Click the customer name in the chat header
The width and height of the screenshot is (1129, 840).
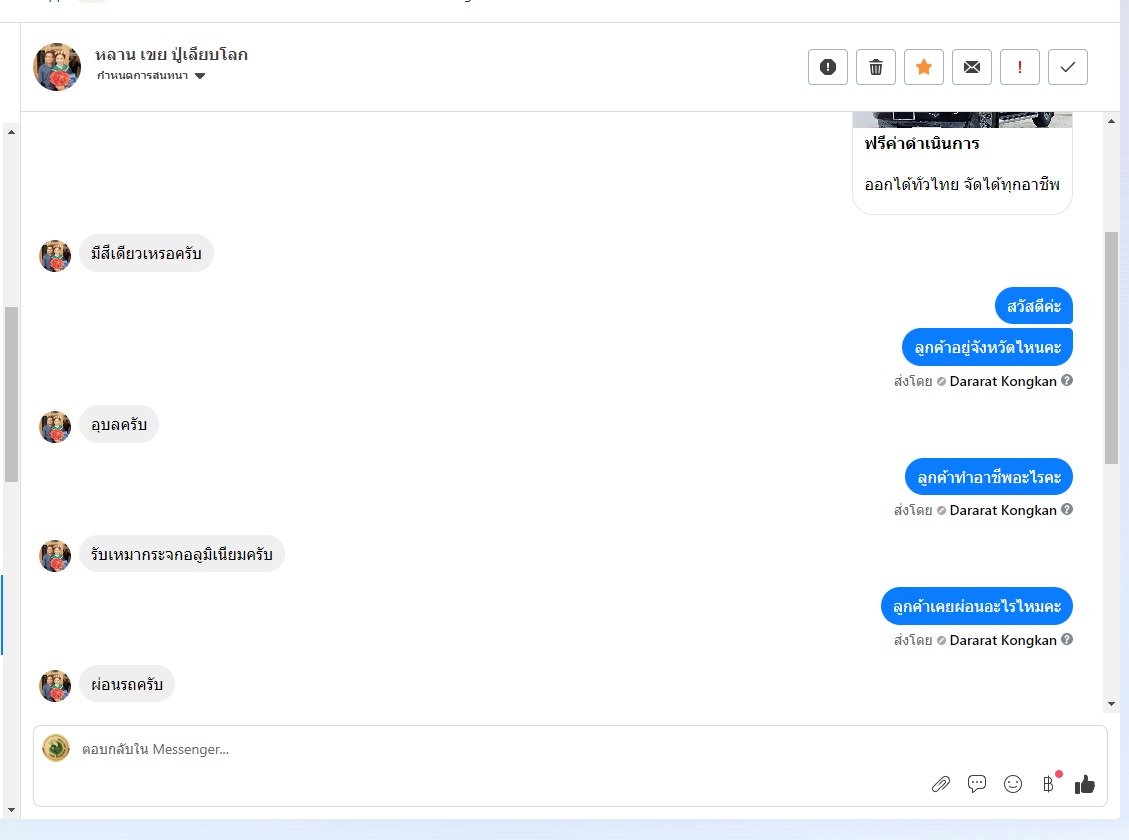click(x=171, y=55)
